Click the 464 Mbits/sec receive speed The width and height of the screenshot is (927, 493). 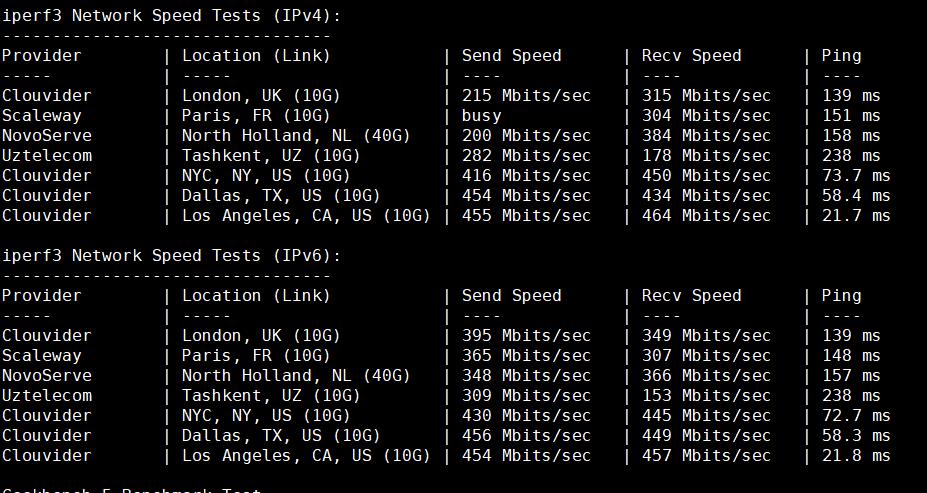coord(706,215)
